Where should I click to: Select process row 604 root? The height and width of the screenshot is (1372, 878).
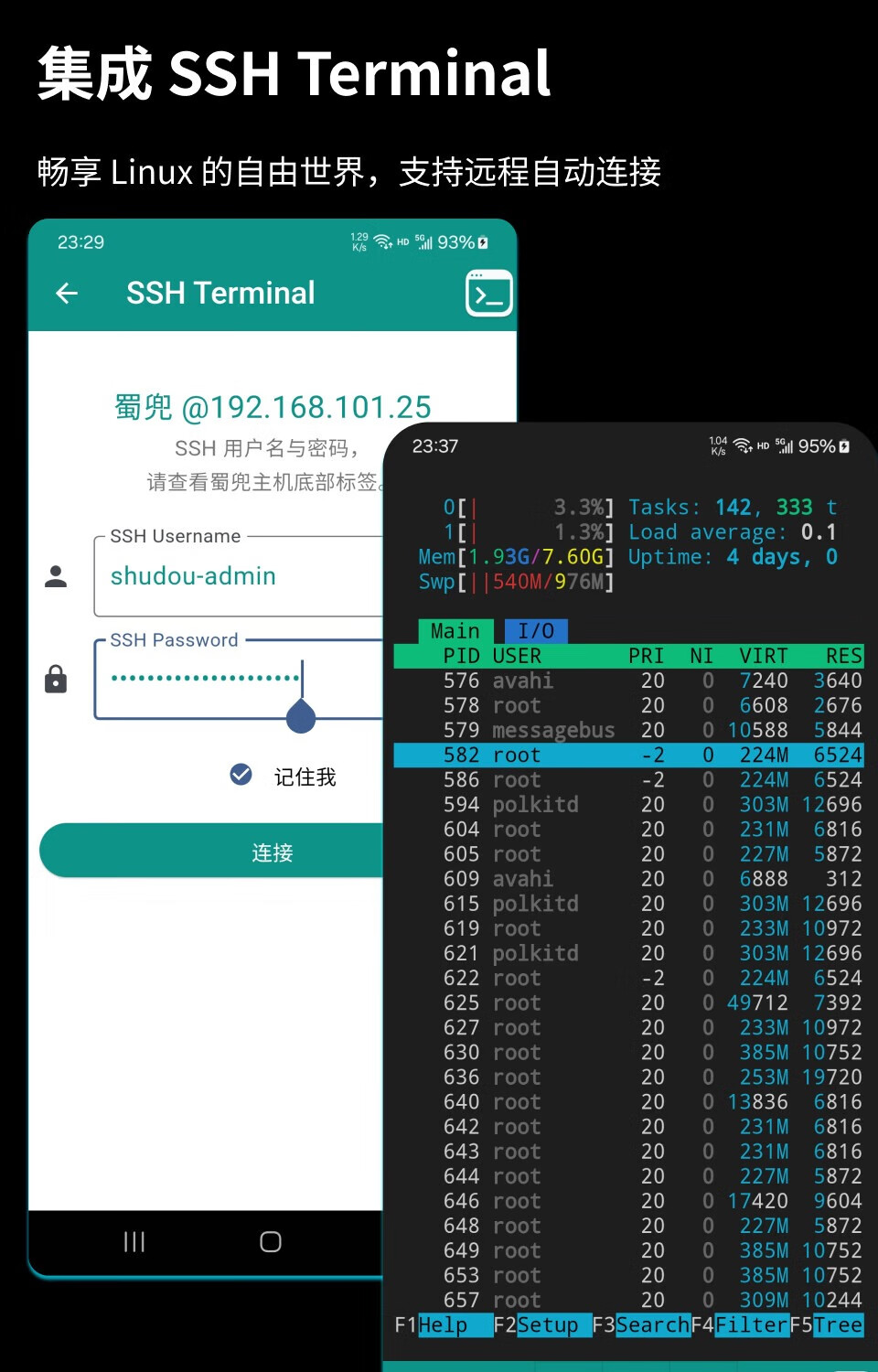[628, 829]
